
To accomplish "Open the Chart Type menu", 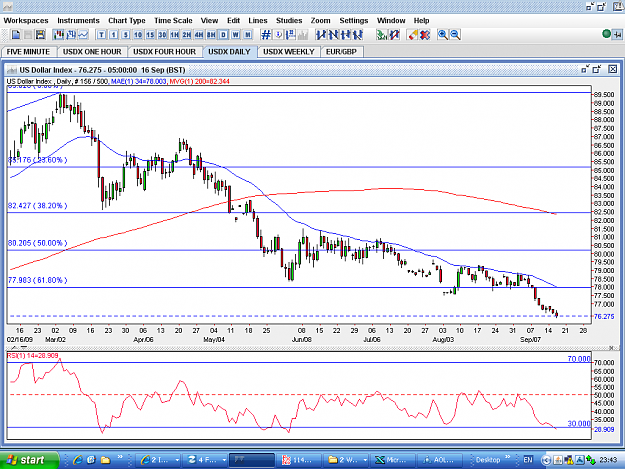I will [127, 21].
